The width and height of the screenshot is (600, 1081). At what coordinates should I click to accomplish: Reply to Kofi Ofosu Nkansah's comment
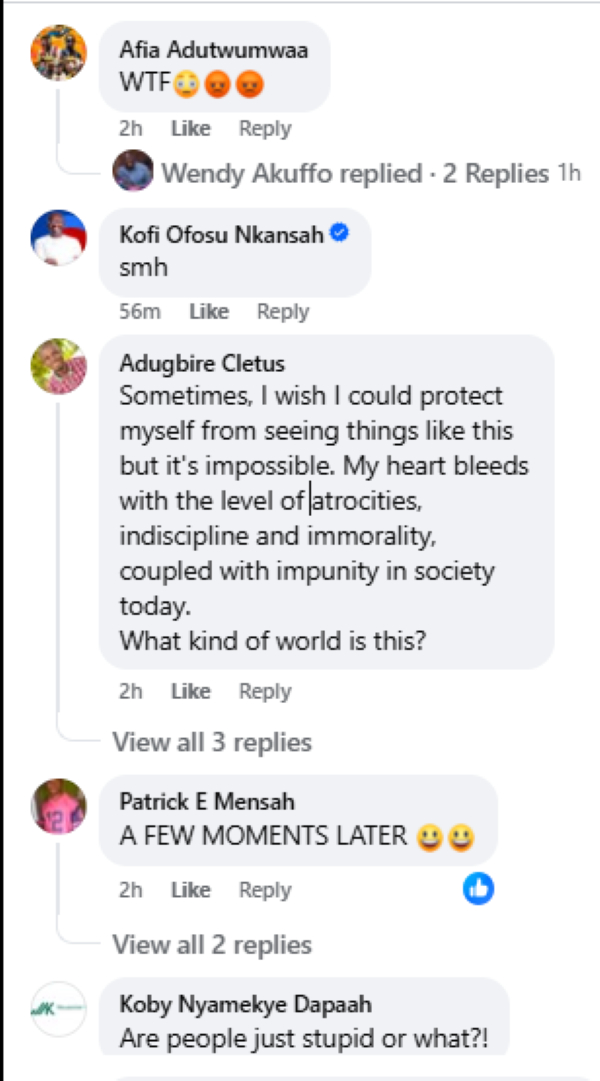[283, 312]
